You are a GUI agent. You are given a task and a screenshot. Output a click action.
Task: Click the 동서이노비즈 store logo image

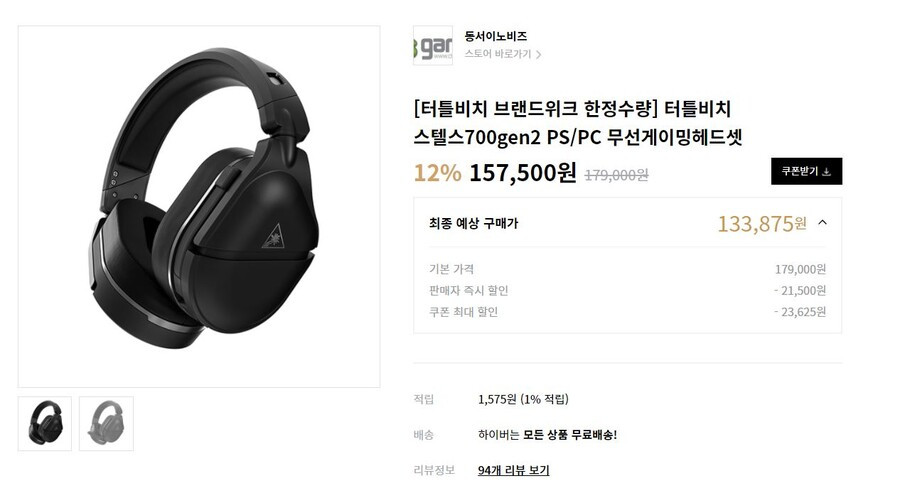433,45
